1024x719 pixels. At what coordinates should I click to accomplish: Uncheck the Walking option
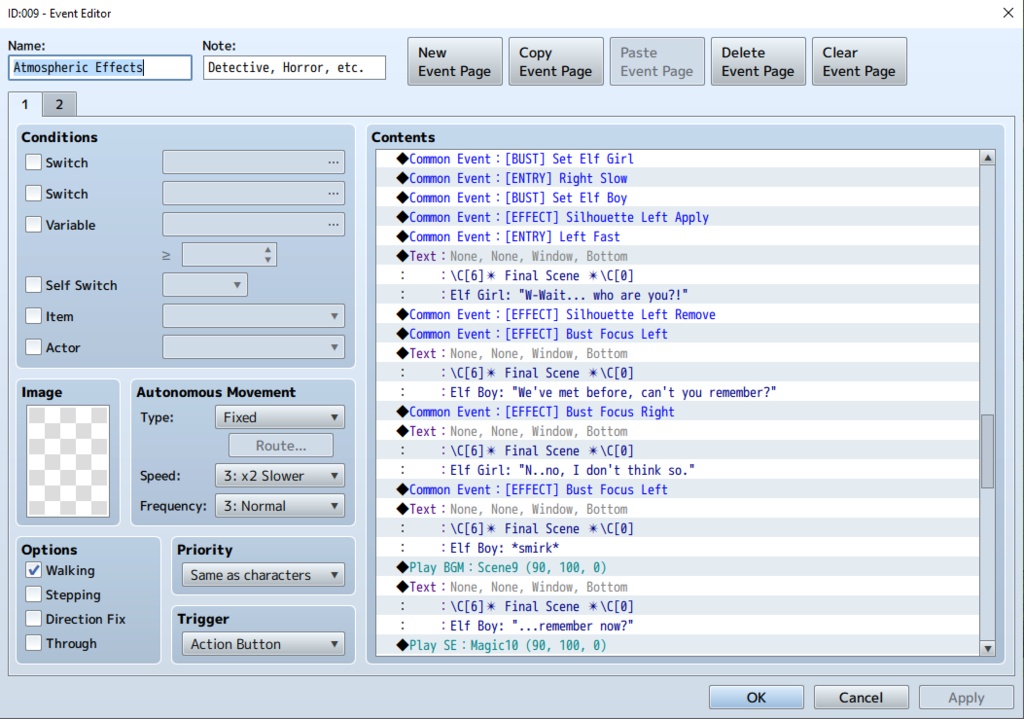[33, 570]
